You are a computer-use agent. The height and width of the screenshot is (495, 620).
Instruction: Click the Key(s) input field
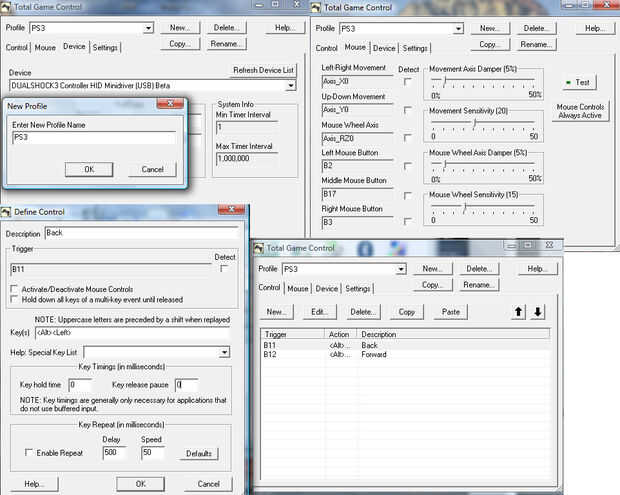point(132,333)
